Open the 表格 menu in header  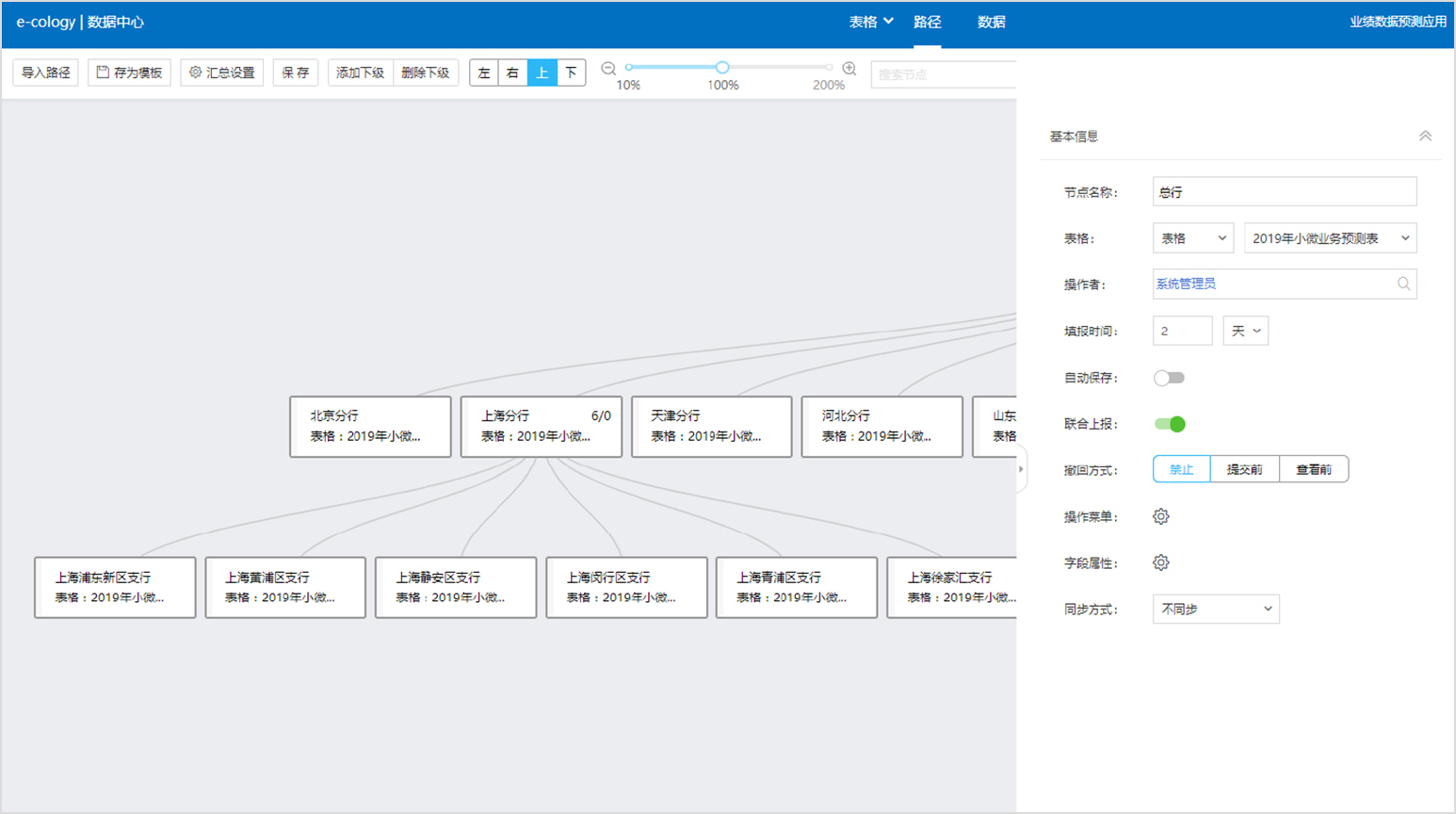(x=870, y=22)
